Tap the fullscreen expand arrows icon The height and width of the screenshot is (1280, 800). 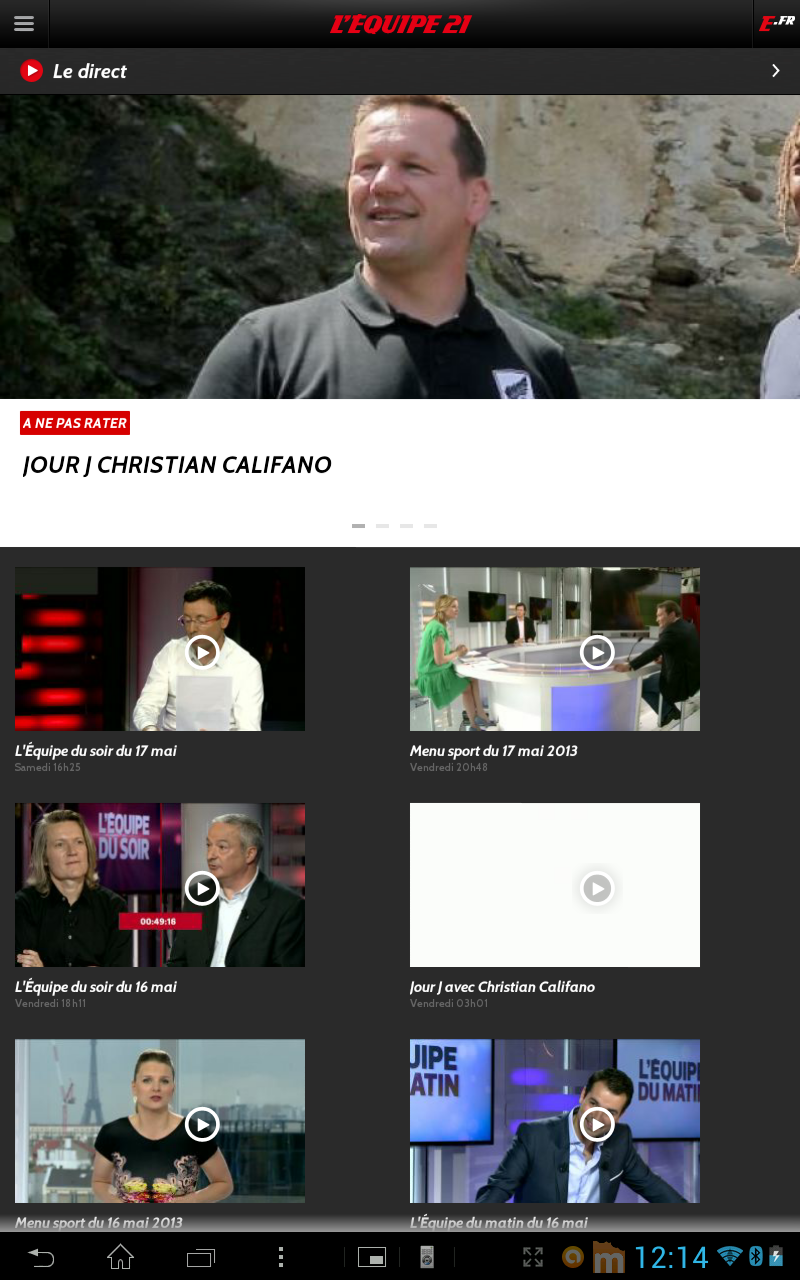click(533, 1257)
